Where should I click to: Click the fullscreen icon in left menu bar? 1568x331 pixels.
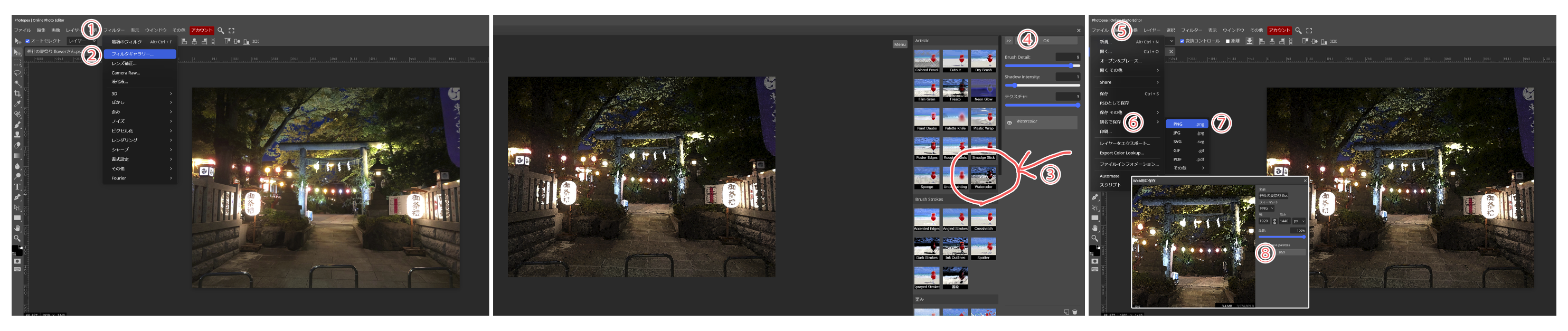click(x=231, y=31)
